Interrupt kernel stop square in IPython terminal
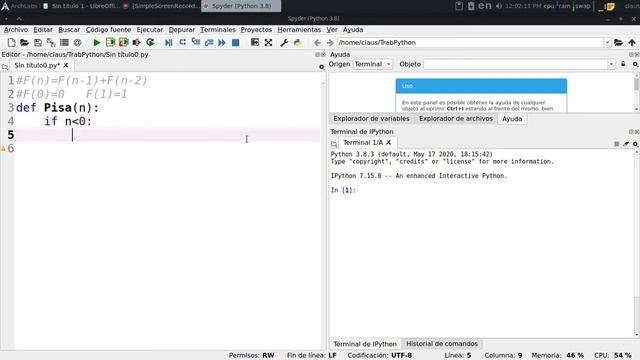Screen dimensions: 640x360 click(x=616, y=144)
